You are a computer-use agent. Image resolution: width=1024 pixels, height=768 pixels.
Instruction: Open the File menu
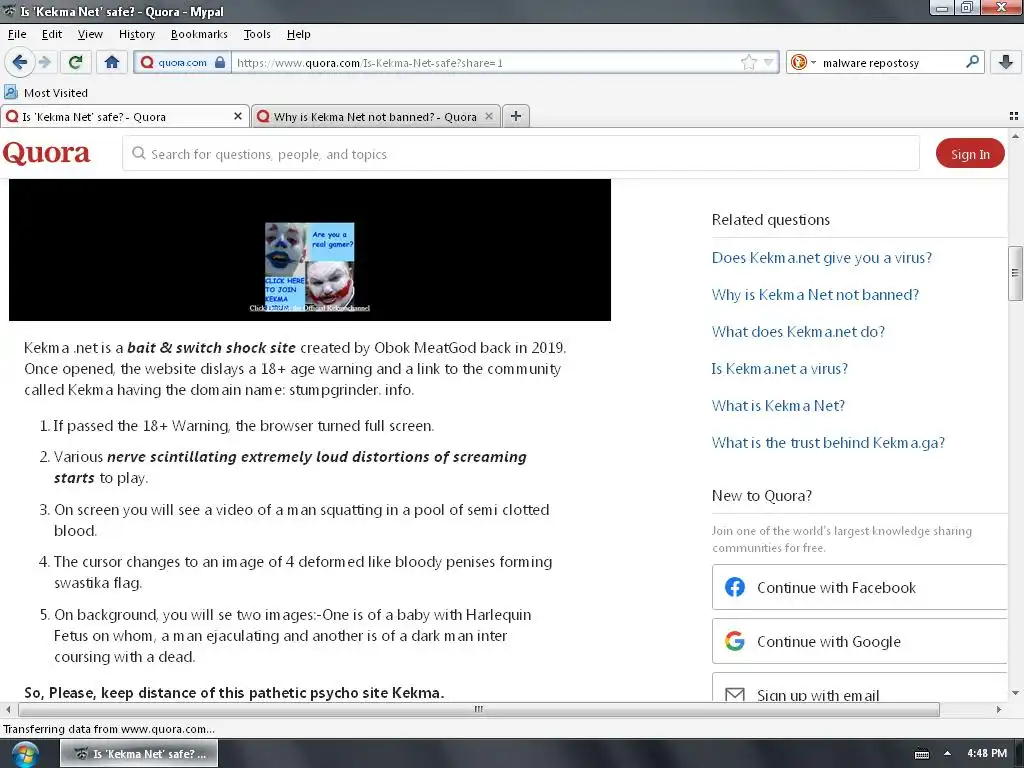pyautogui.click(x=17, y=34)
